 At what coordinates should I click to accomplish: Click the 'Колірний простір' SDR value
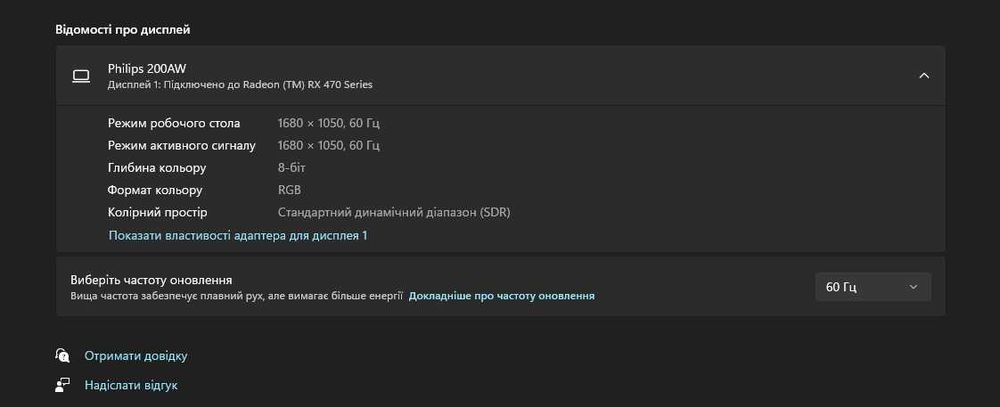pos(393,212)
